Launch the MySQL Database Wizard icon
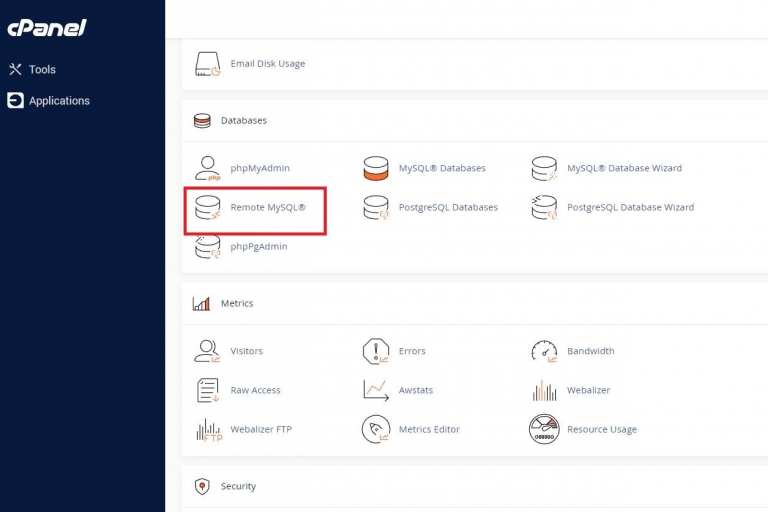768x512 pixels. pos(544,169)
